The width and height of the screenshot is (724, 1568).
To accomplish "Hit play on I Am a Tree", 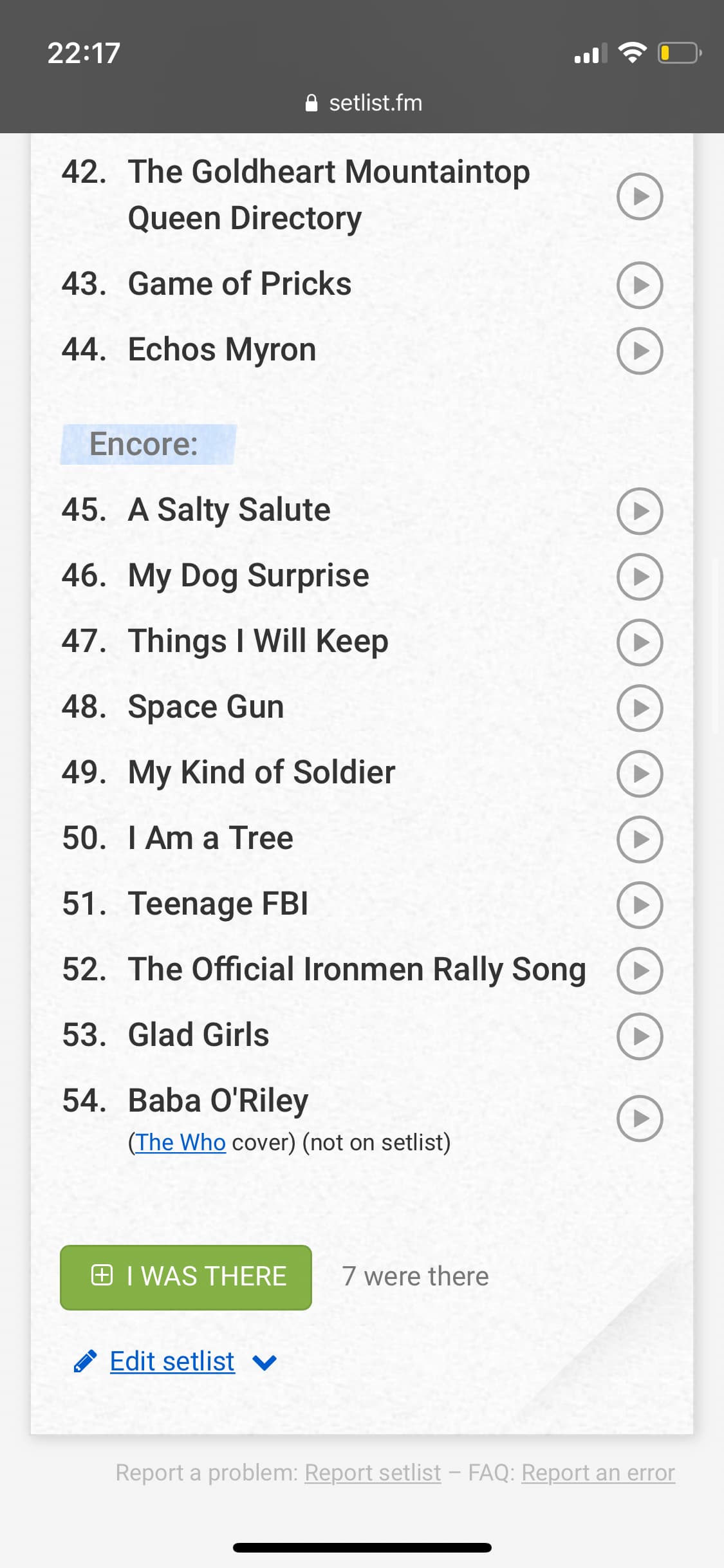I will click(639, 839).
